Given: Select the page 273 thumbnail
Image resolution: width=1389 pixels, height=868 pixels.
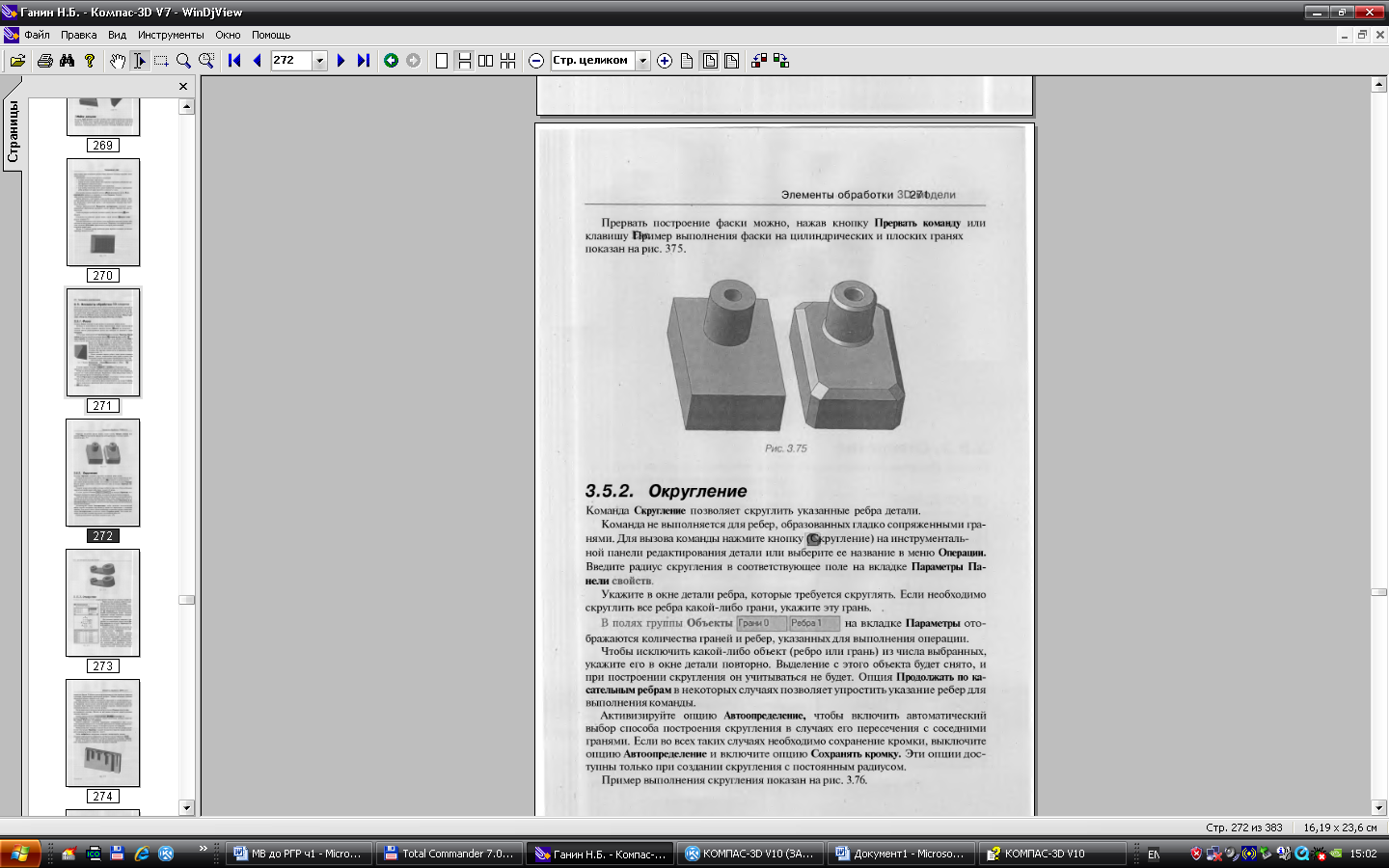Looking at the screenshot, I should point(103,603).
